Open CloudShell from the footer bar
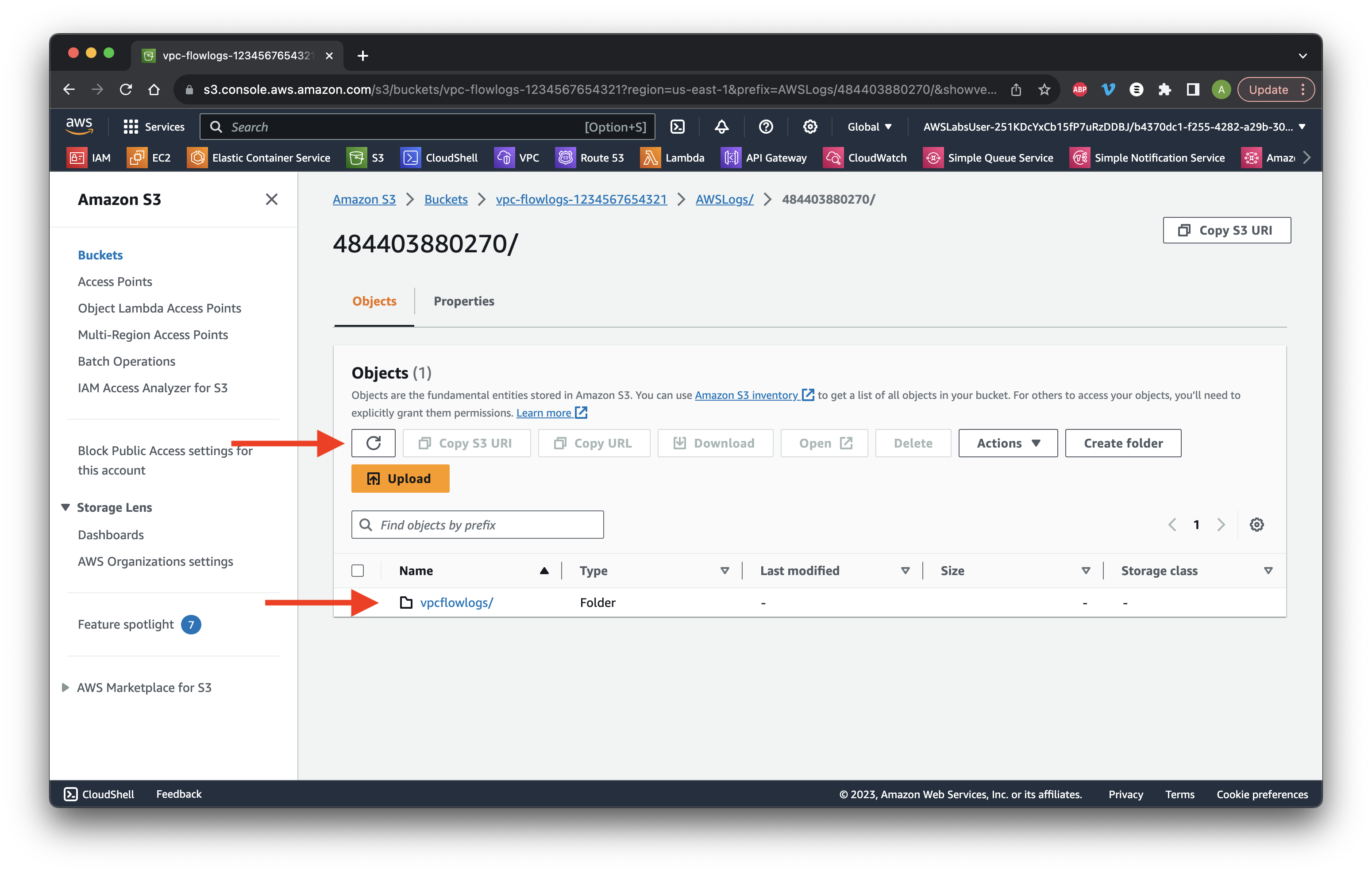The height and width of the screenshot is (873, 1372). pos(99,794)
